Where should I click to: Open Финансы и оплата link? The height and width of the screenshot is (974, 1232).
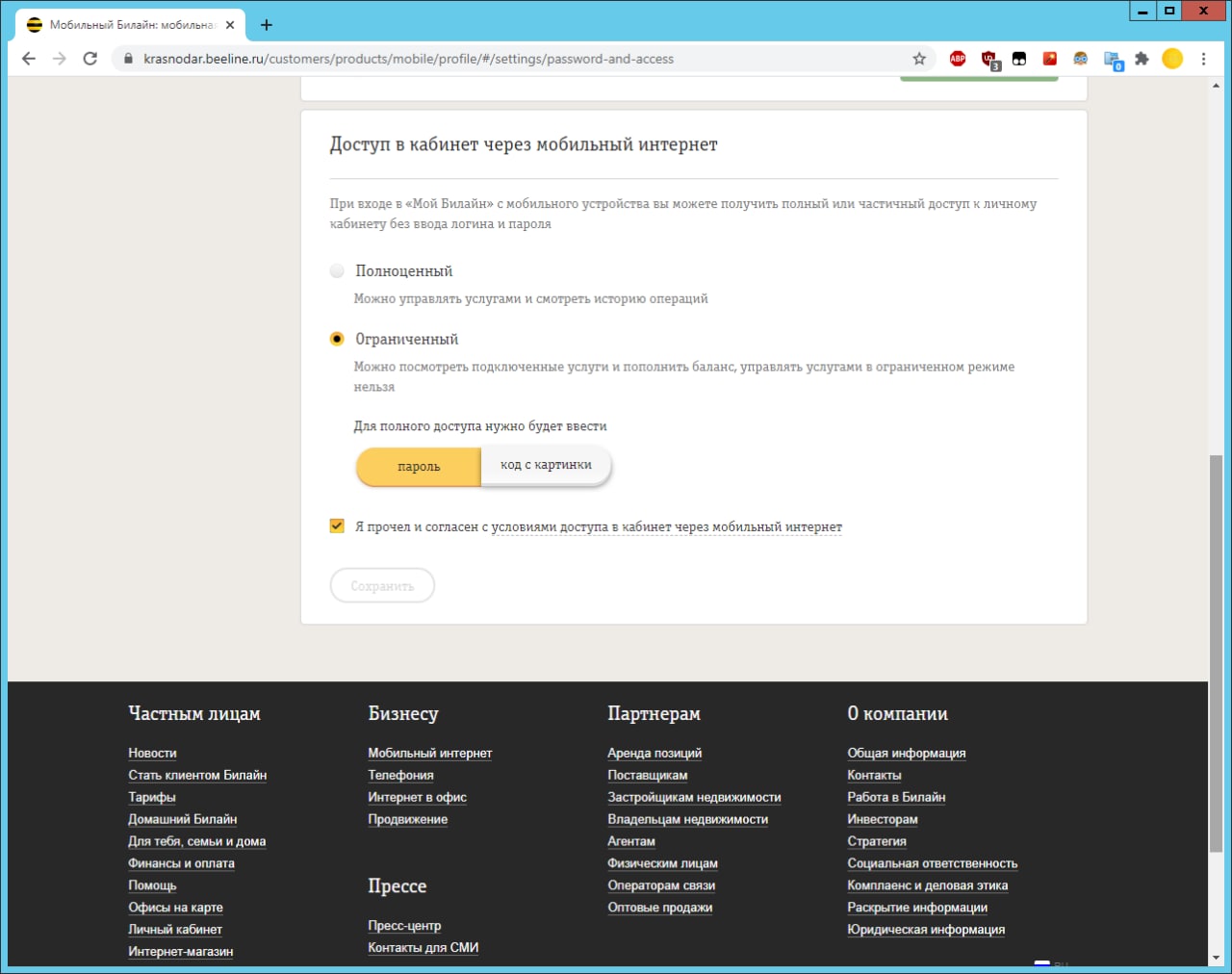[182, 863]
